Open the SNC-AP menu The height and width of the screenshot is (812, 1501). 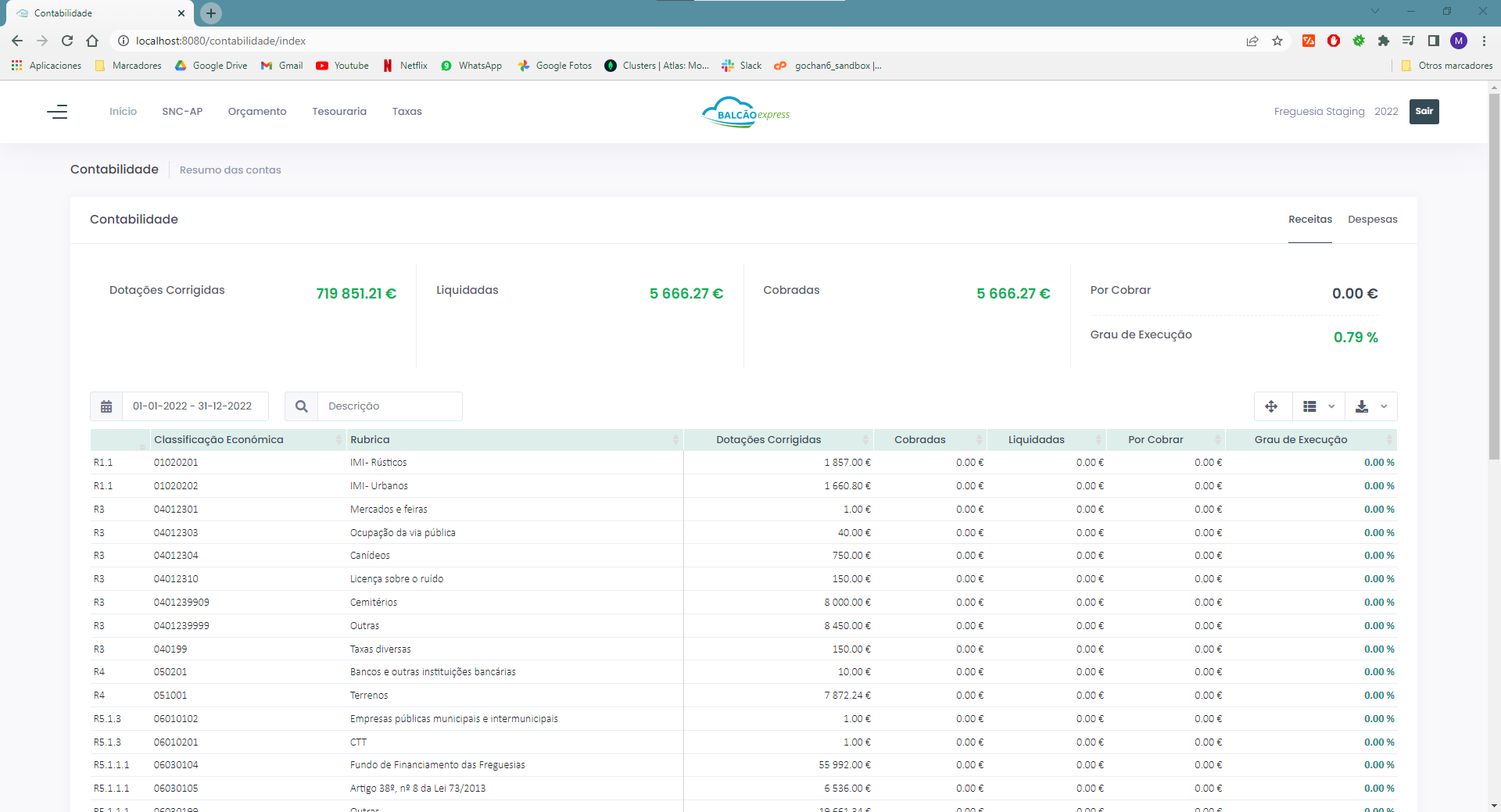[182, 112]
